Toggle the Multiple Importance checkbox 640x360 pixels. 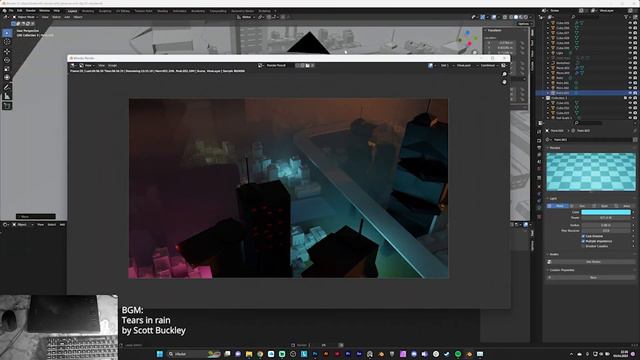[583, 241]
